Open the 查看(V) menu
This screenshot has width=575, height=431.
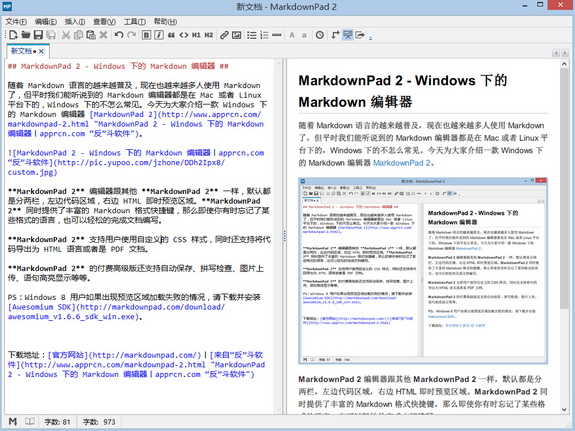(104, 22)
